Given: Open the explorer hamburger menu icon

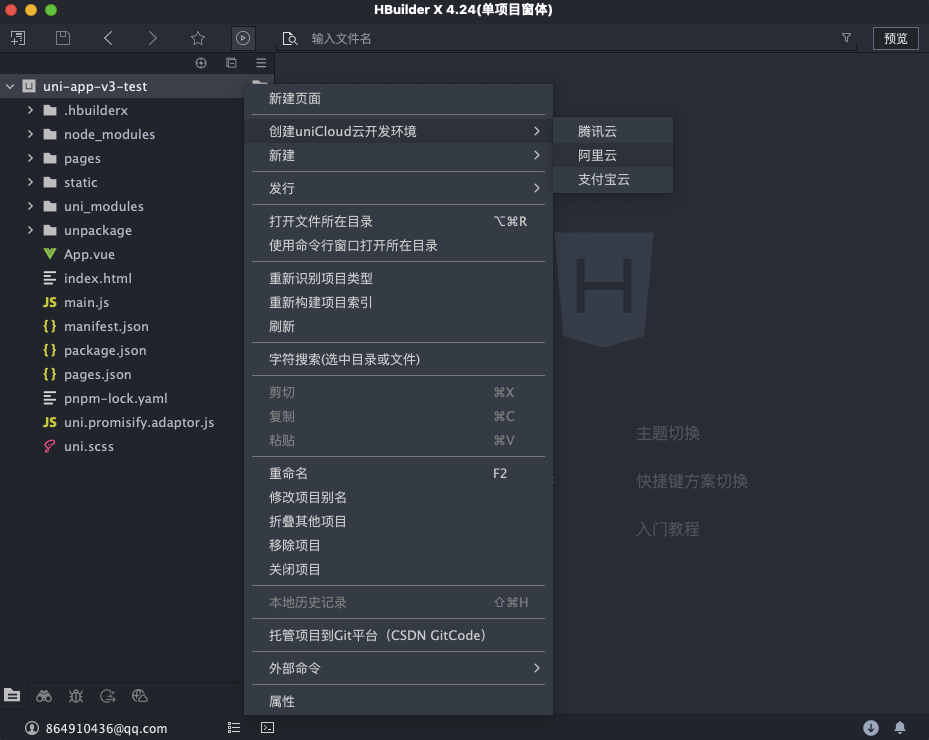Looking at the screenshot, I should 261,63.
